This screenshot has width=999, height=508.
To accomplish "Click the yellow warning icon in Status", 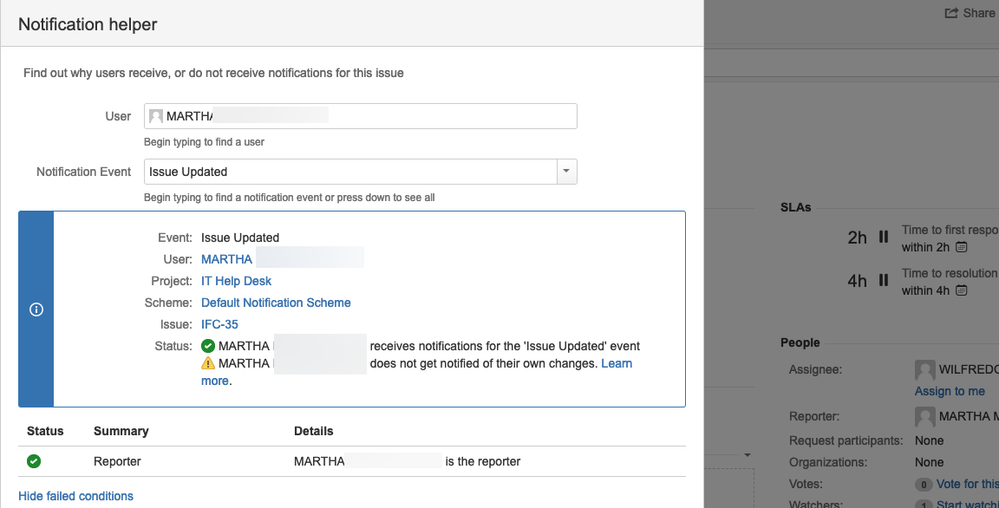I will click(x=208, y=363).
